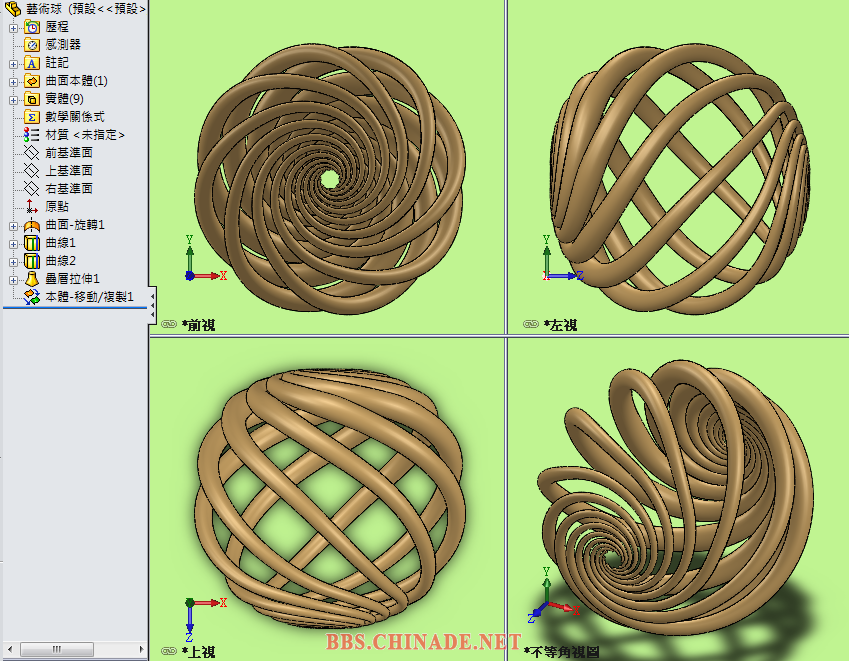Click the YZ axis triad in 左視 viewport
The image size is (849, 661).
click(x=563, y=258)
